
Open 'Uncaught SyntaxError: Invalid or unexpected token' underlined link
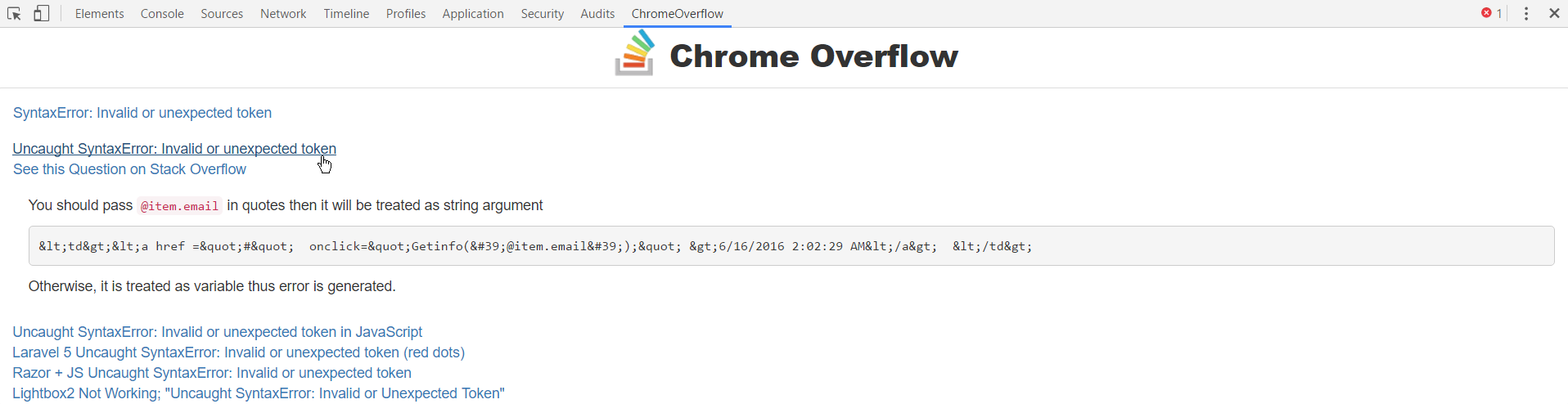pyautogui.click(x=174, y=149)
